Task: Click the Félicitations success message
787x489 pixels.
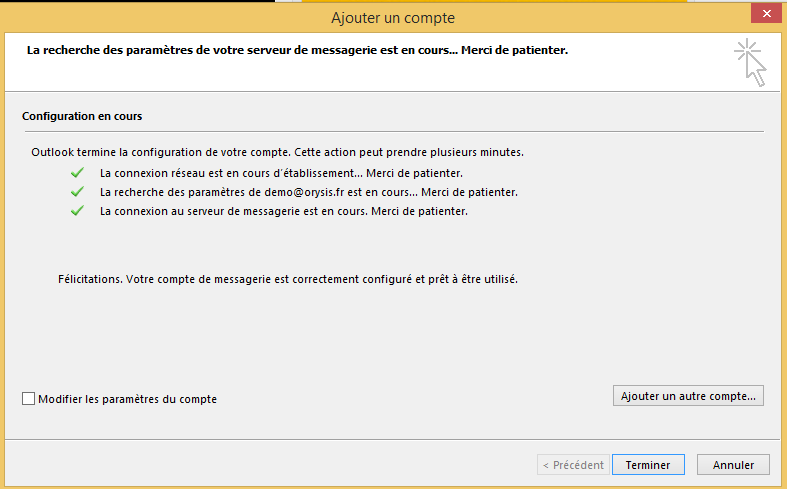Action: pos(288,280)
